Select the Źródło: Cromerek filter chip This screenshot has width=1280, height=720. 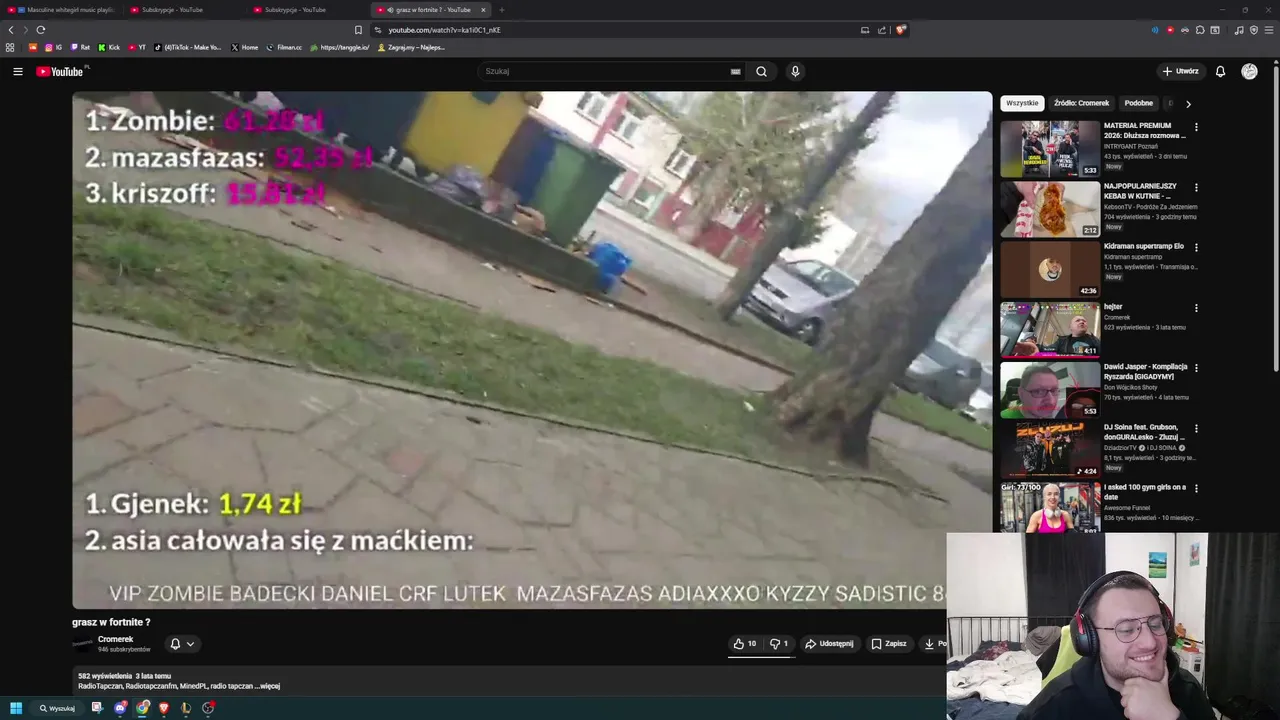tap(1081, 103)
